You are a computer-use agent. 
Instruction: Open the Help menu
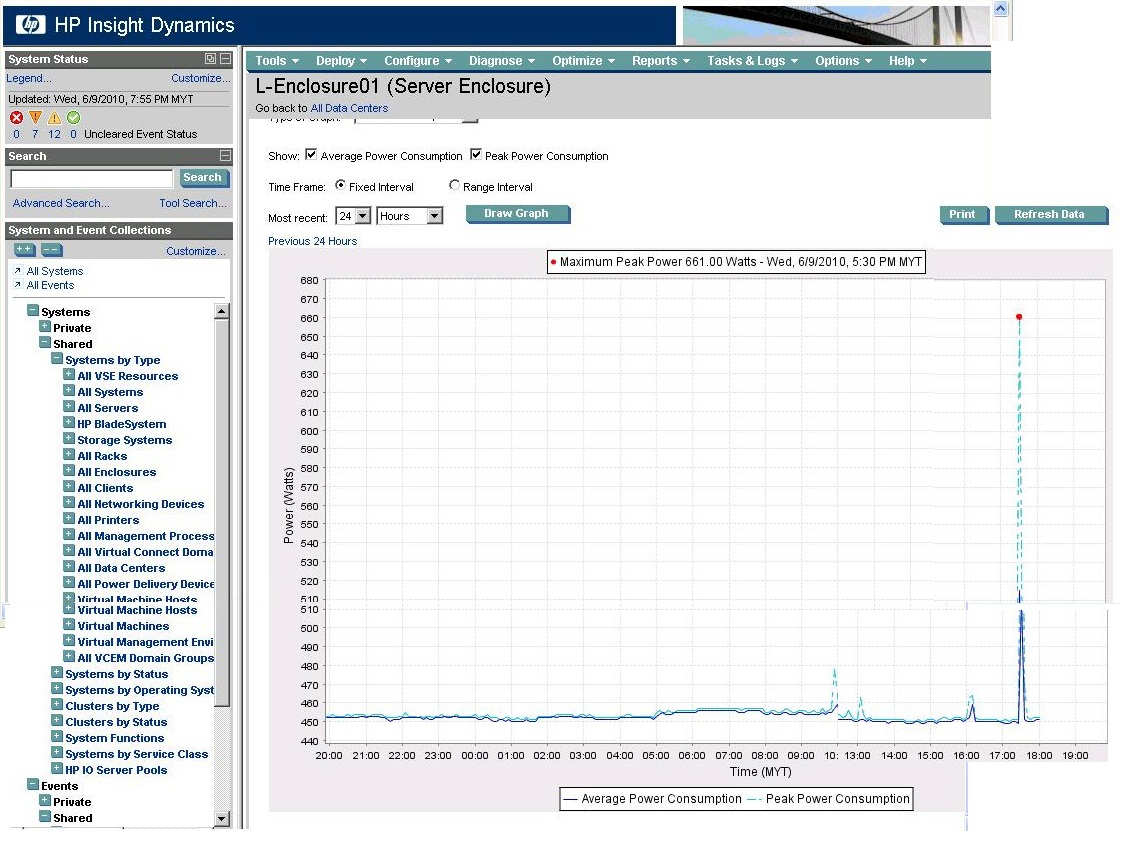[x=908, y=61]
